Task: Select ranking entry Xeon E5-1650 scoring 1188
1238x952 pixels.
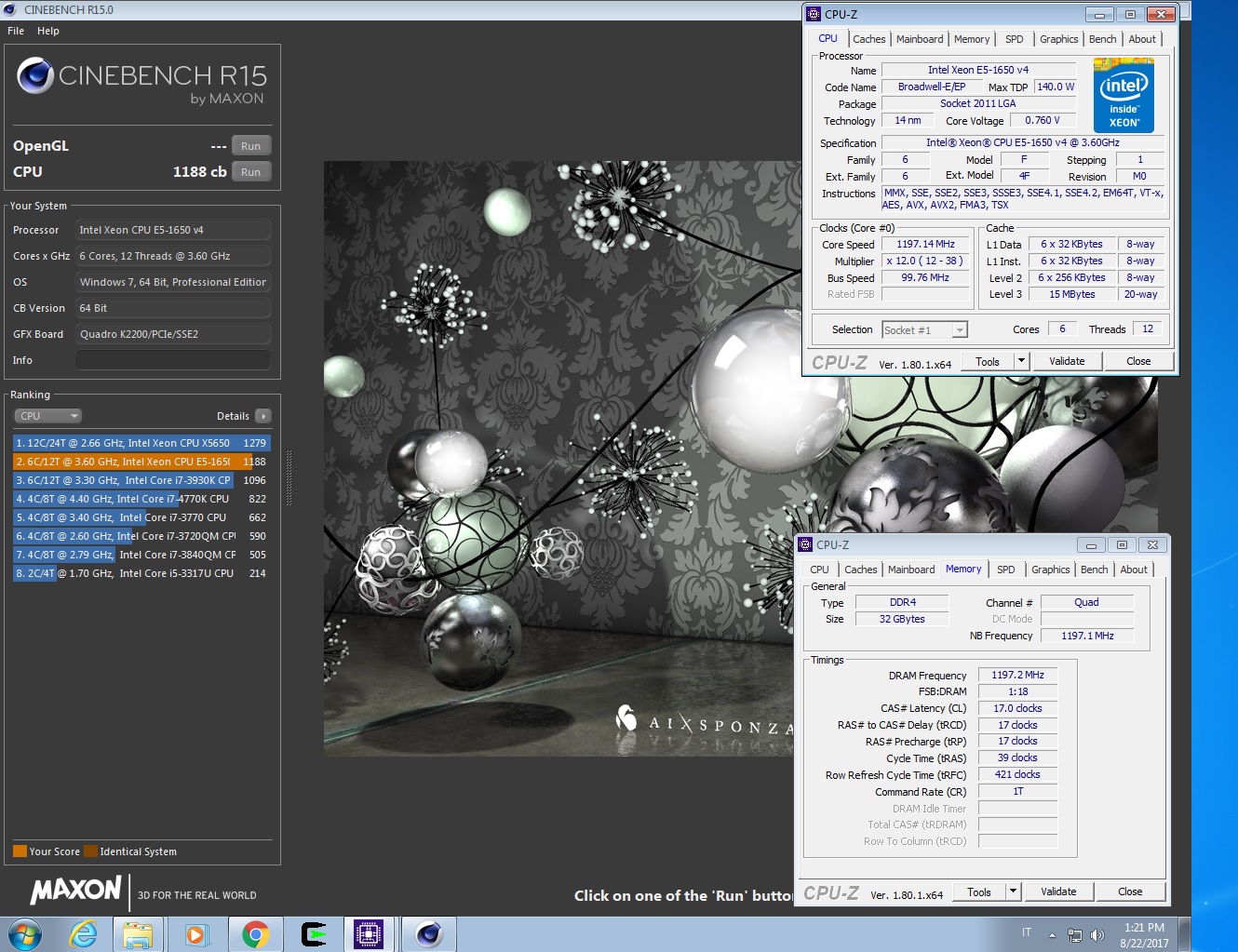Action: (x=141, y=462)
